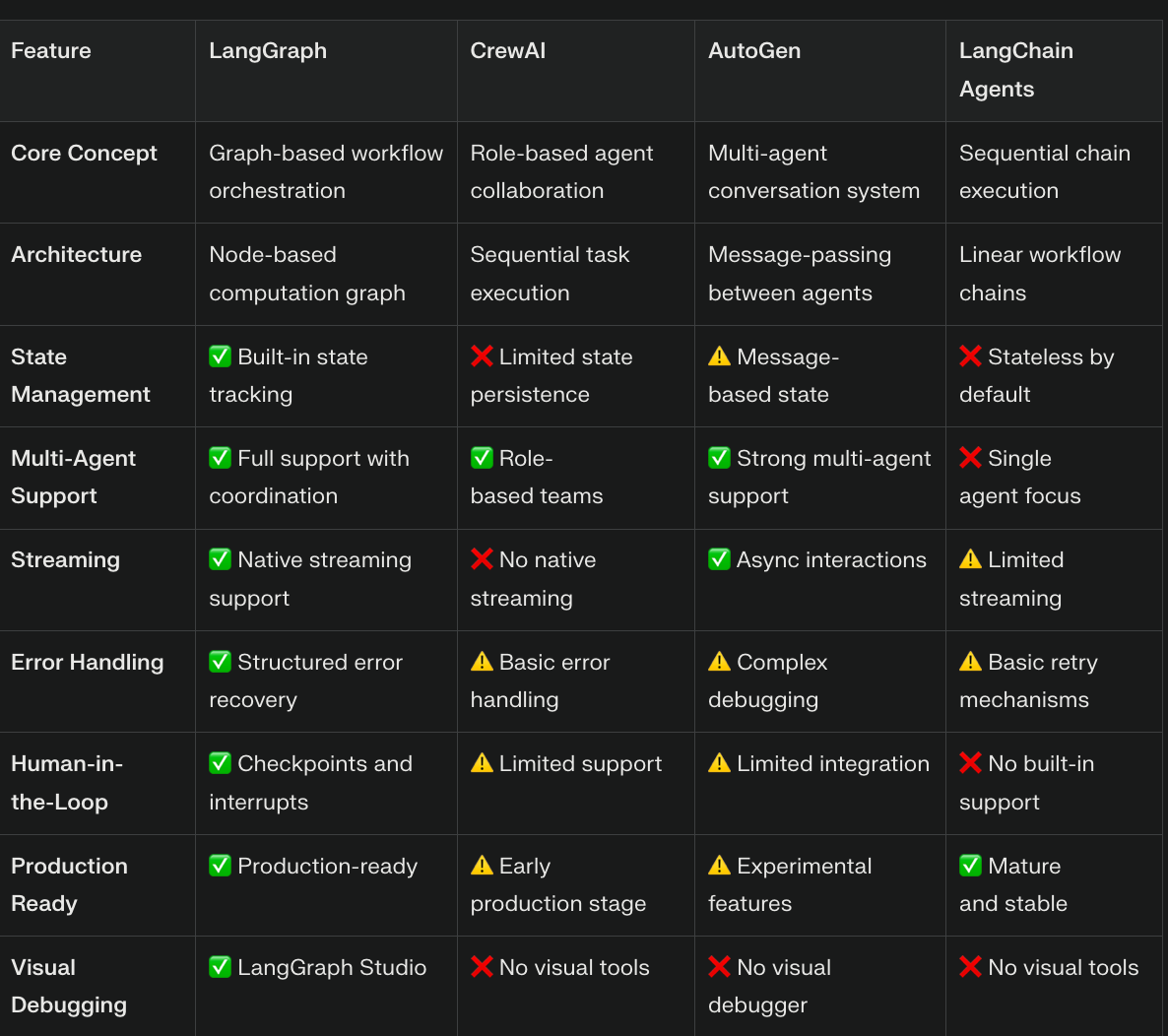Click the red X beside Limited state persistence
Viewport: 1168px width, 1036px height.
(x=482, y=356)
